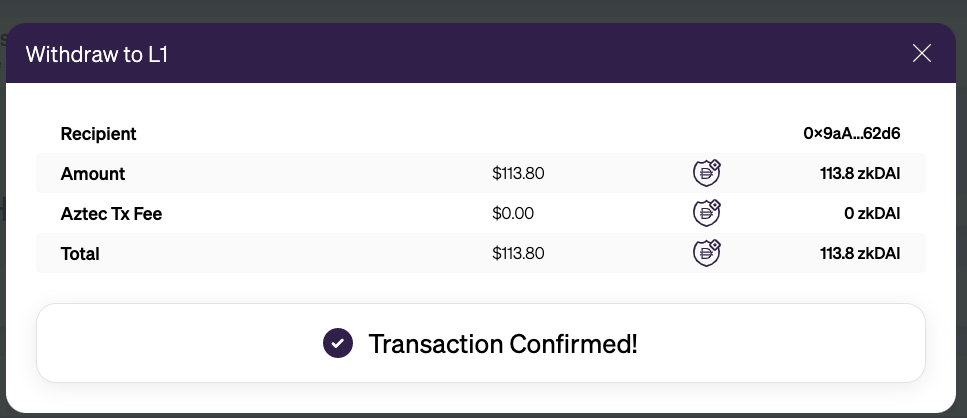The height and width of the screenshot is (418, 967).
Task: Select the Aztec Tx Fee label
Action: point(111,214)
